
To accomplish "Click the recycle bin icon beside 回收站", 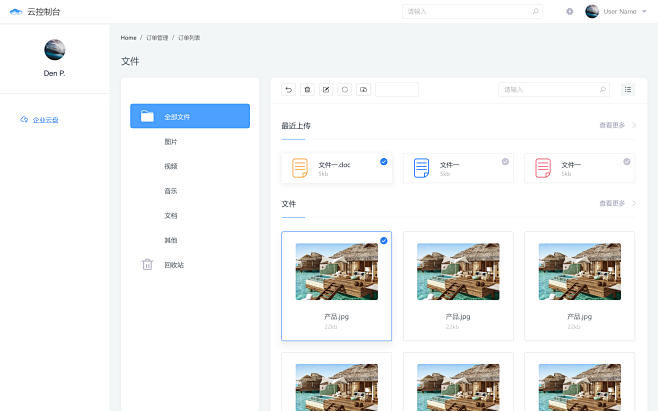I will (x=147, y=264).
